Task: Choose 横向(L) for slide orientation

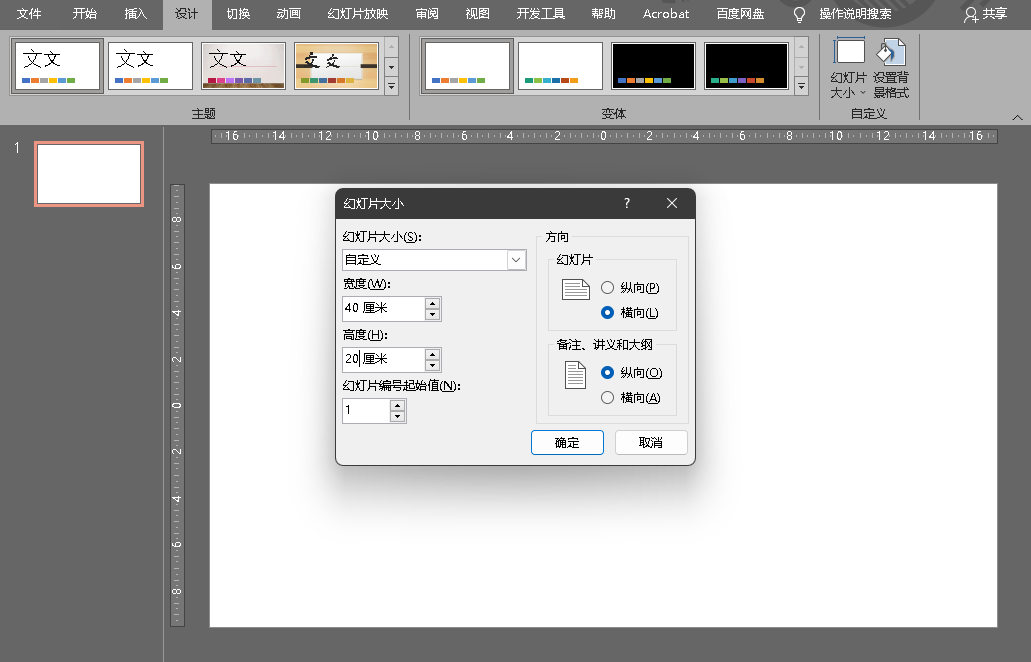Action: 630,313
